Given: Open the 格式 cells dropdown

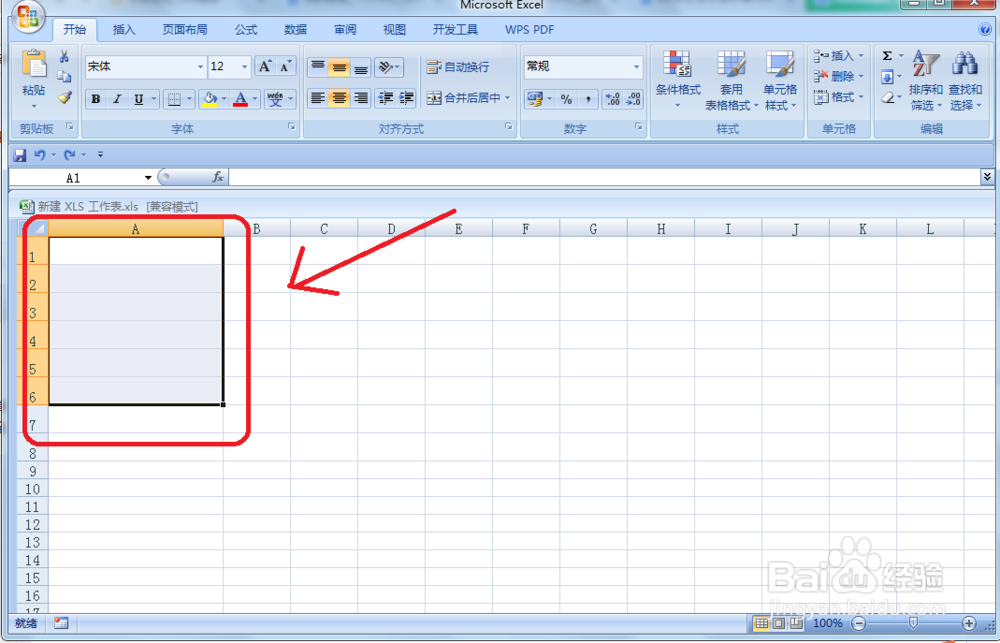Looking at the screenshot, I should click(839, 97).
